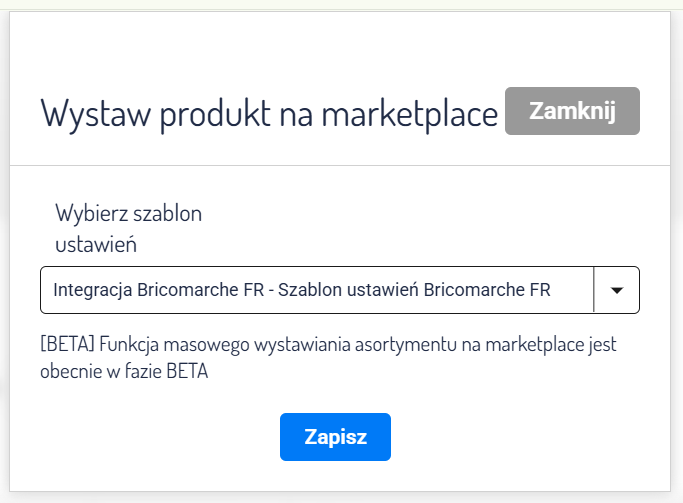Click the Zamknij button

tap(572, 111)
